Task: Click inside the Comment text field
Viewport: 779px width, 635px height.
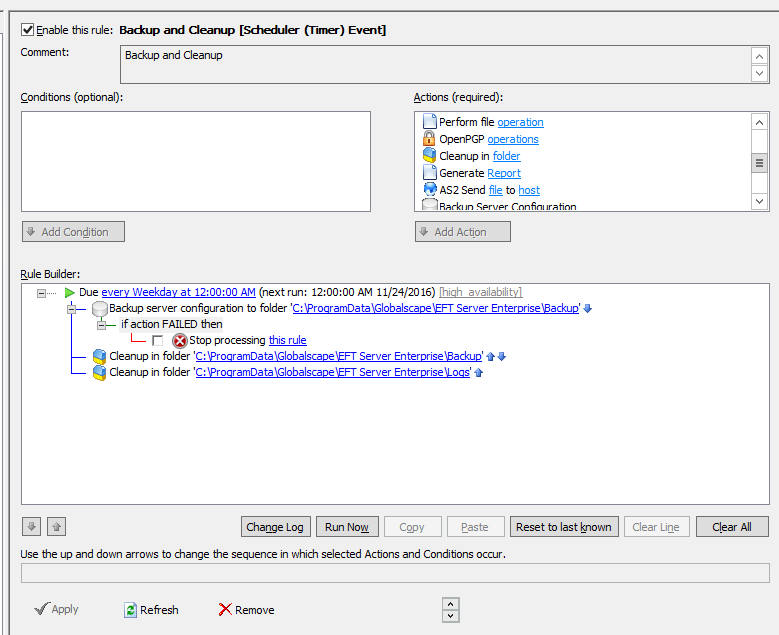Action: [435, 65]
